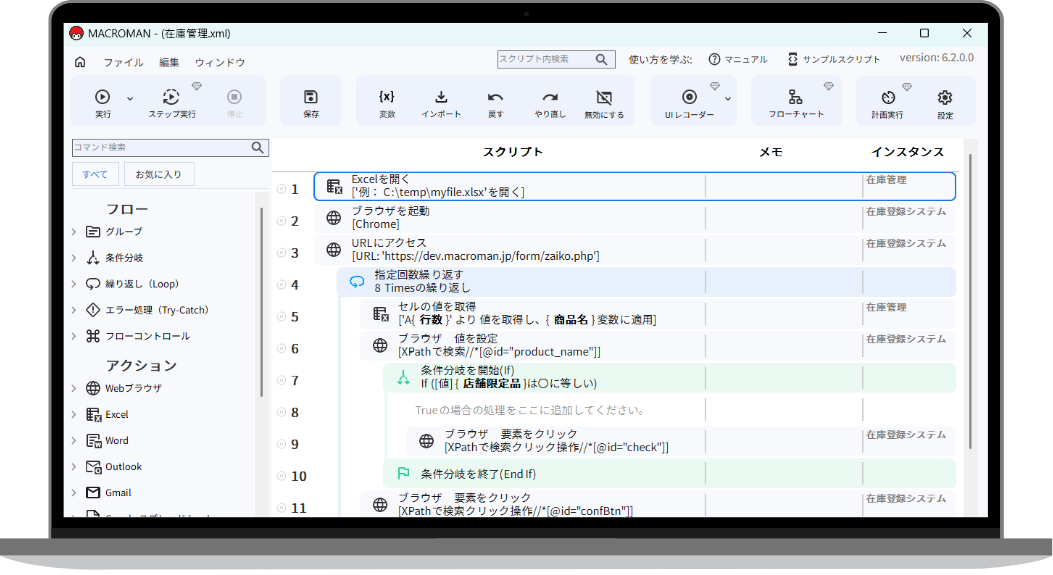Select script row ブラウザを起動 [Chrome]
Viewport: 1053px width, 575px height.
click(635, 218)
